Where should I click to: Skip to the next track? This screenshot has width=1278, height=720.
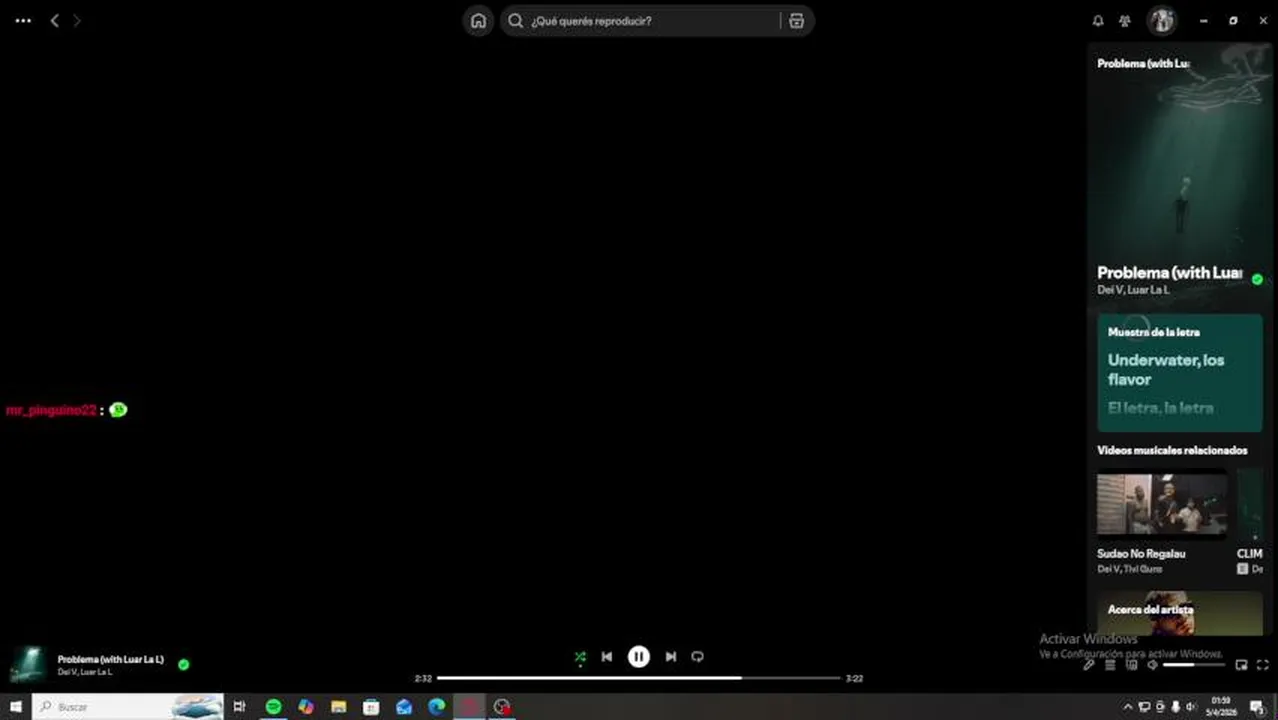coord(671,657)
